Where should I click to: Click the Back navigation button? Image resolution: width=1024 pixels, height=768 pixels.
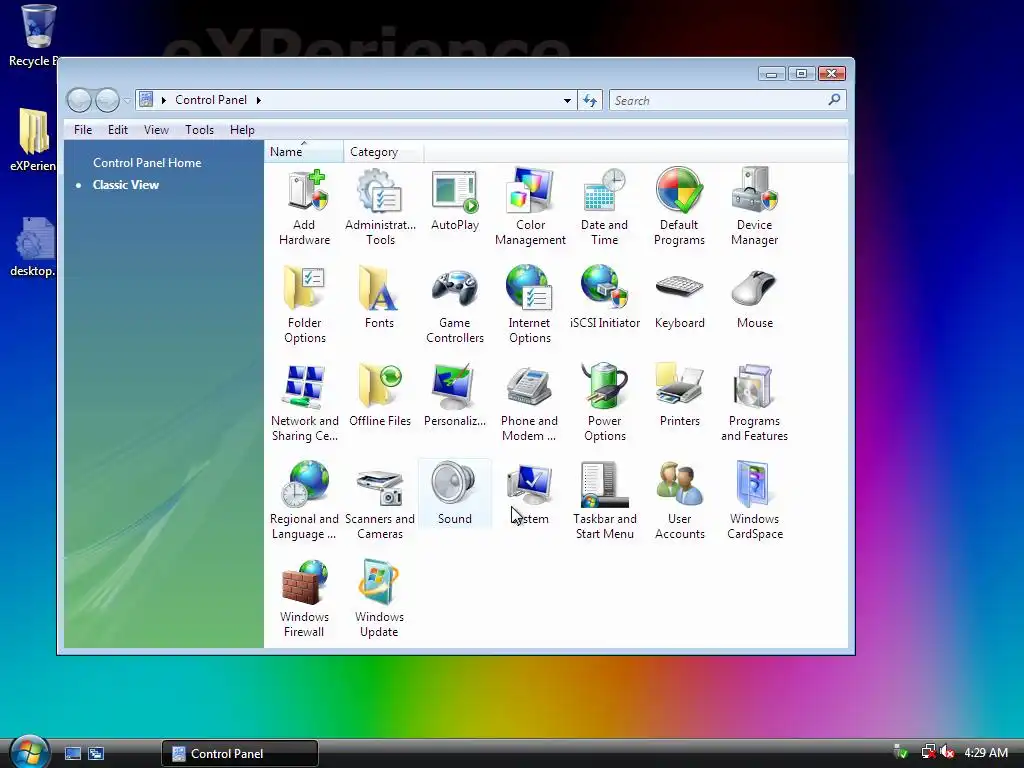(80, 101)
